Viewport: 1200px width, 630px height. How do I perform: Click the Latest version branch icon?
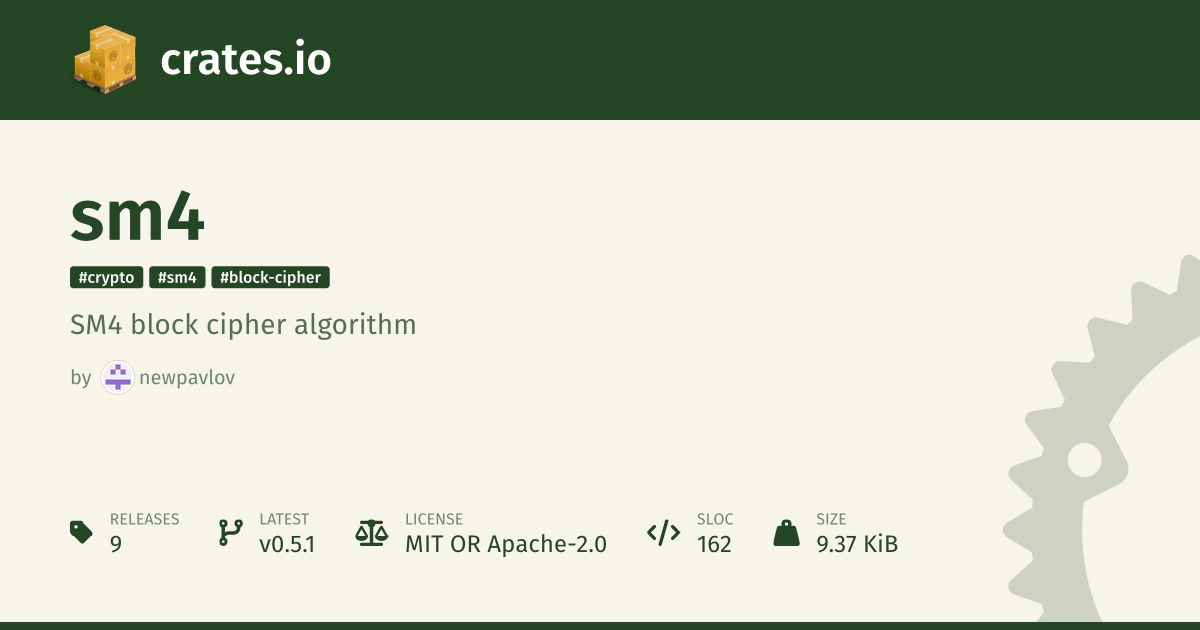click(231, 532)
